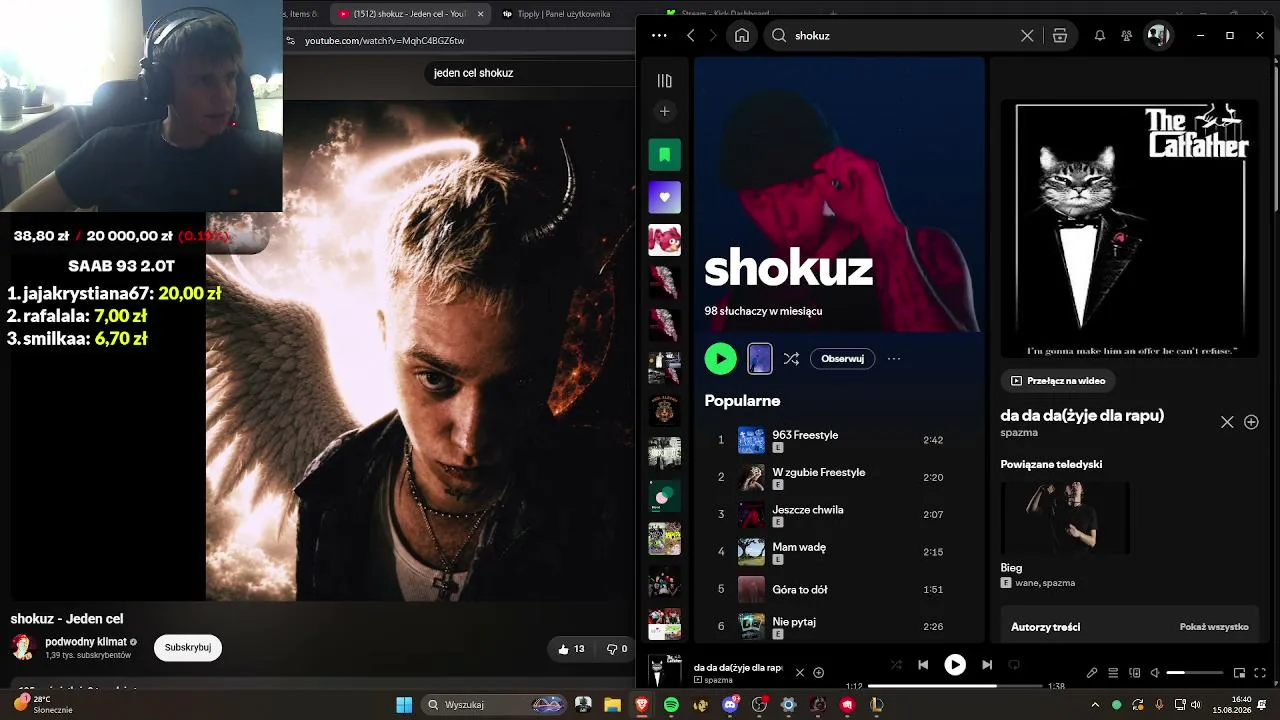Switch to the Tipply Panel użytkownika browser tab

pos(557,14)
